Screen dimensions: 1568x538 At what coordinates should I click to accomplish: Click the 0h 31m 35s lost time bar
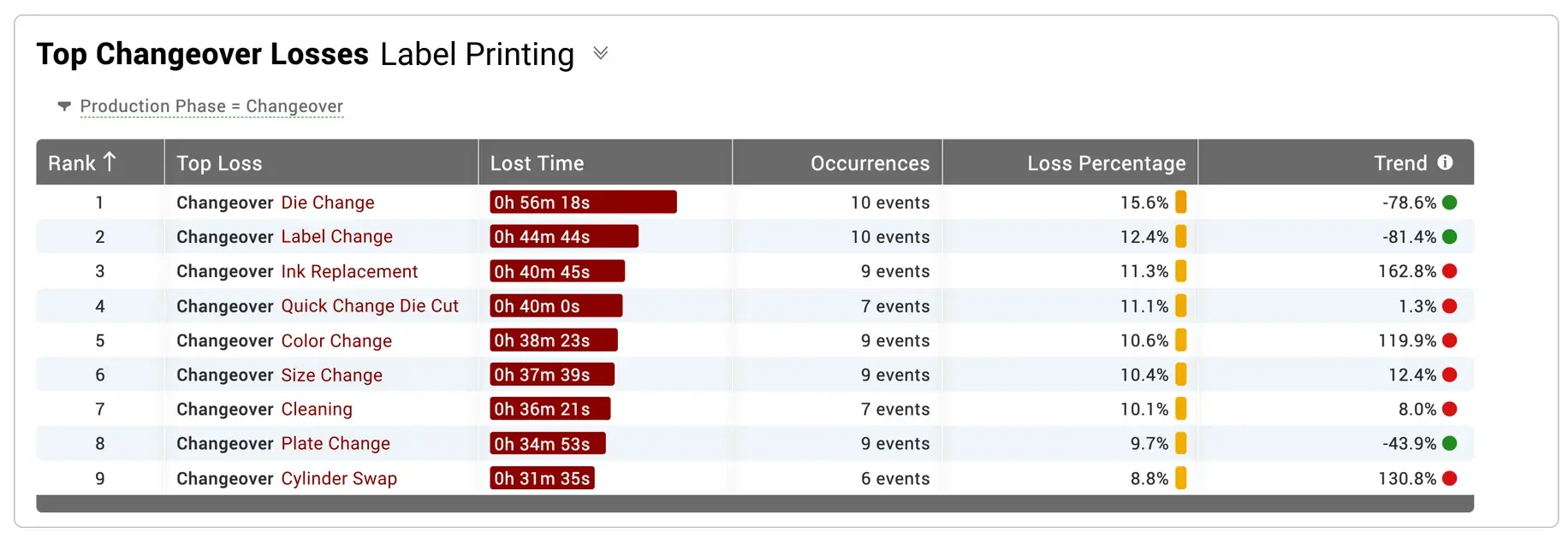[542, 478]
